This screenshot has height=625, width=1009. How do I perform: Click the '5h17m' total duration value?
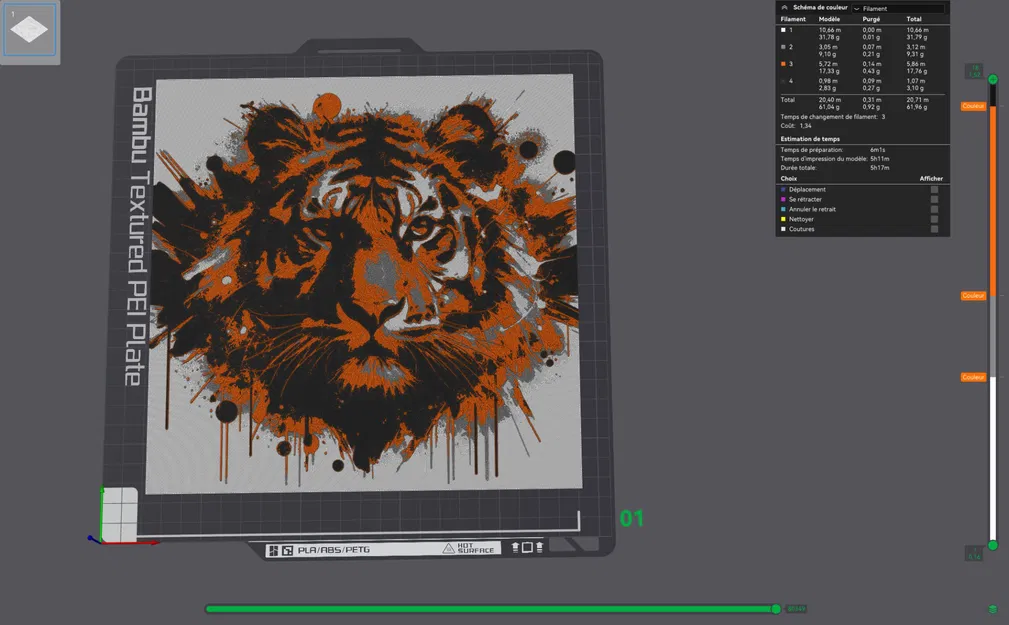tap(880, 168)
